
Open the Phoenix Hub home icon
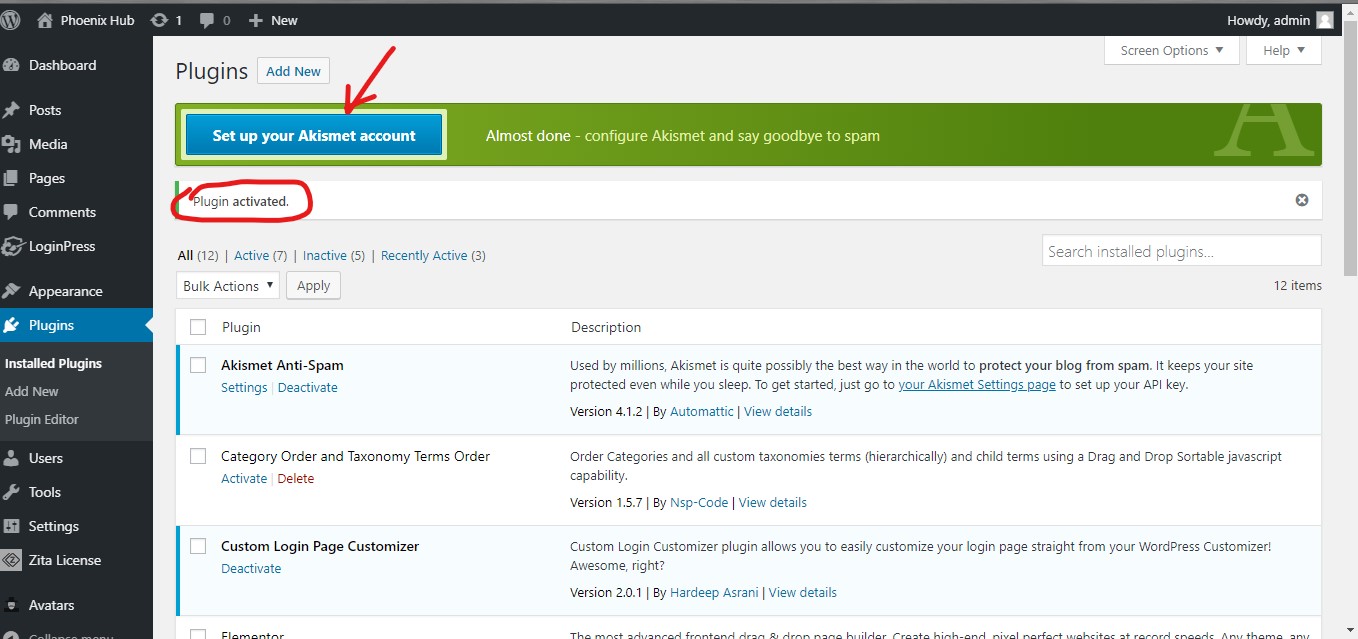click(45, 20)
